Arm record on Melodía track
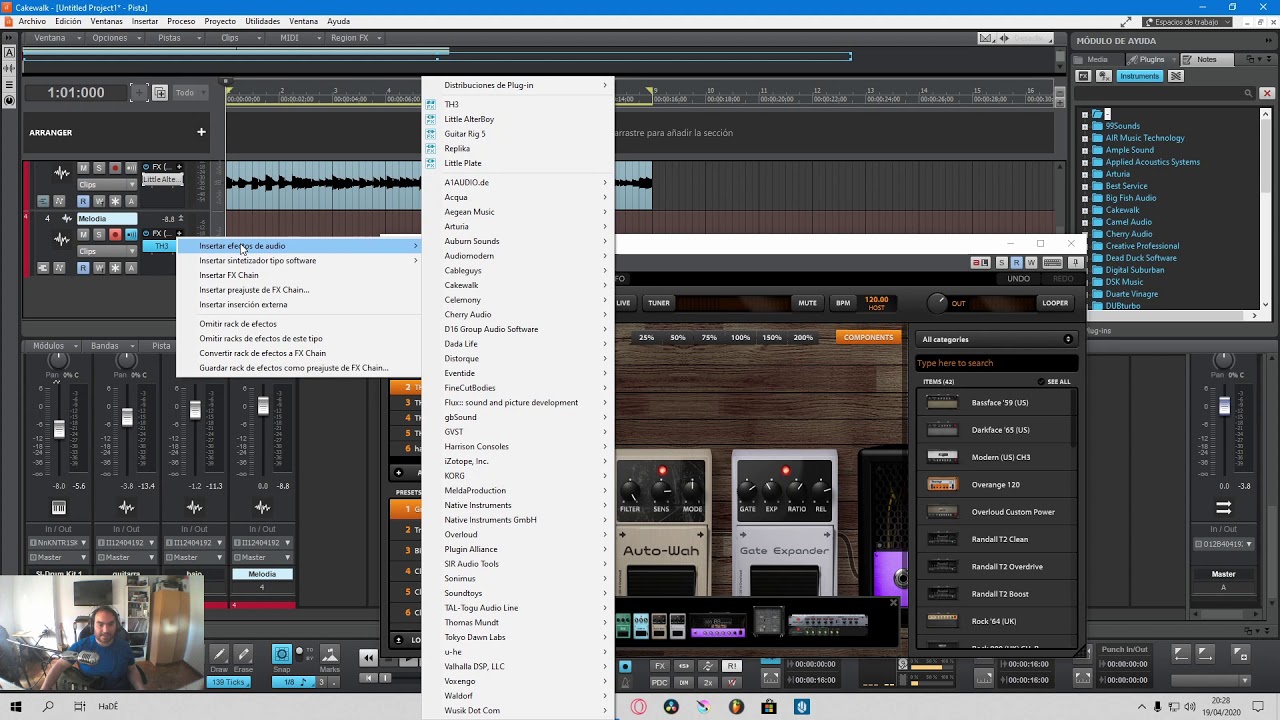The width and height of the screenshot is (1280, 720). tap(114, 234)
